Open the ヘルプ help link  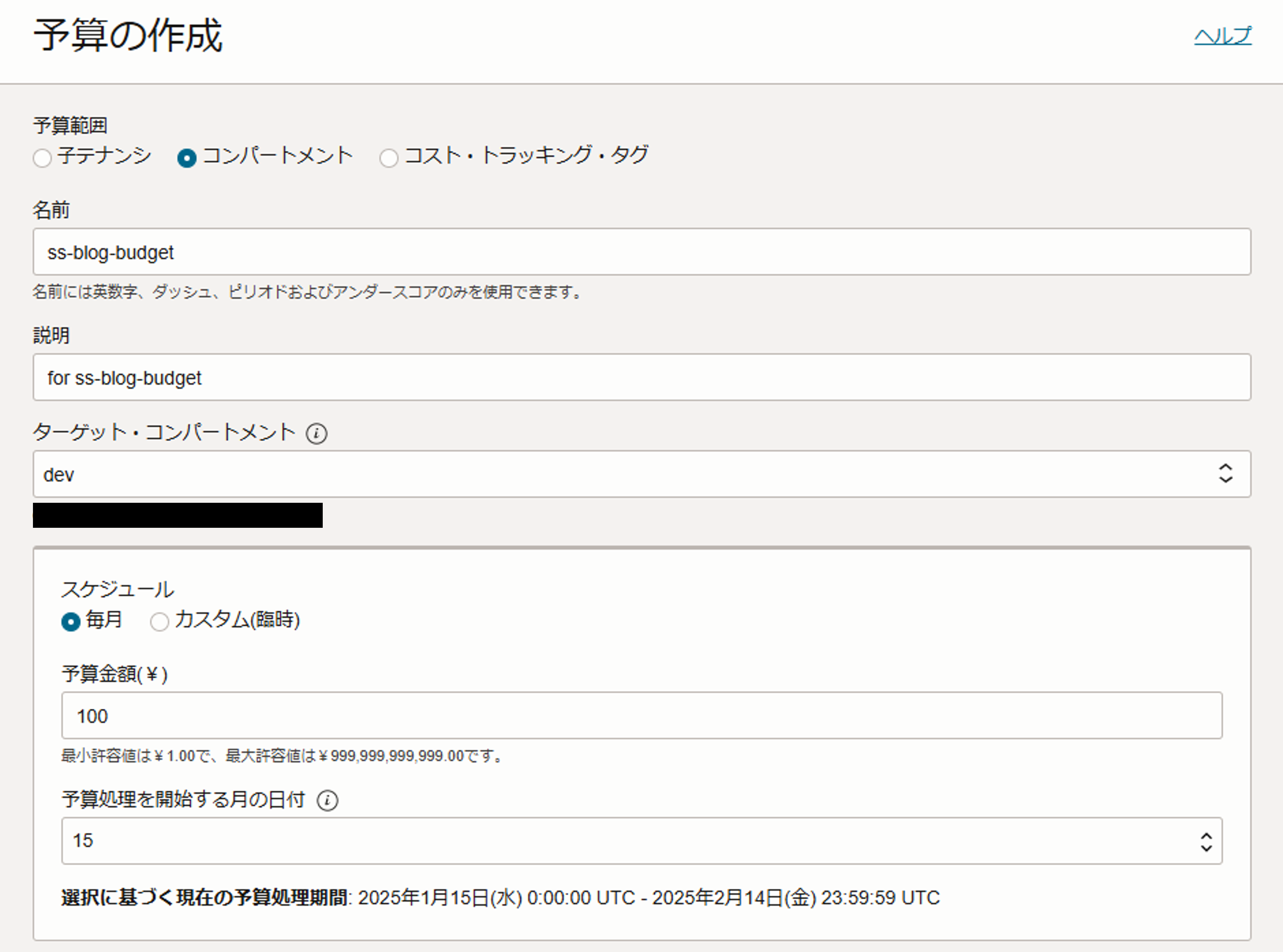(1223, 36)
